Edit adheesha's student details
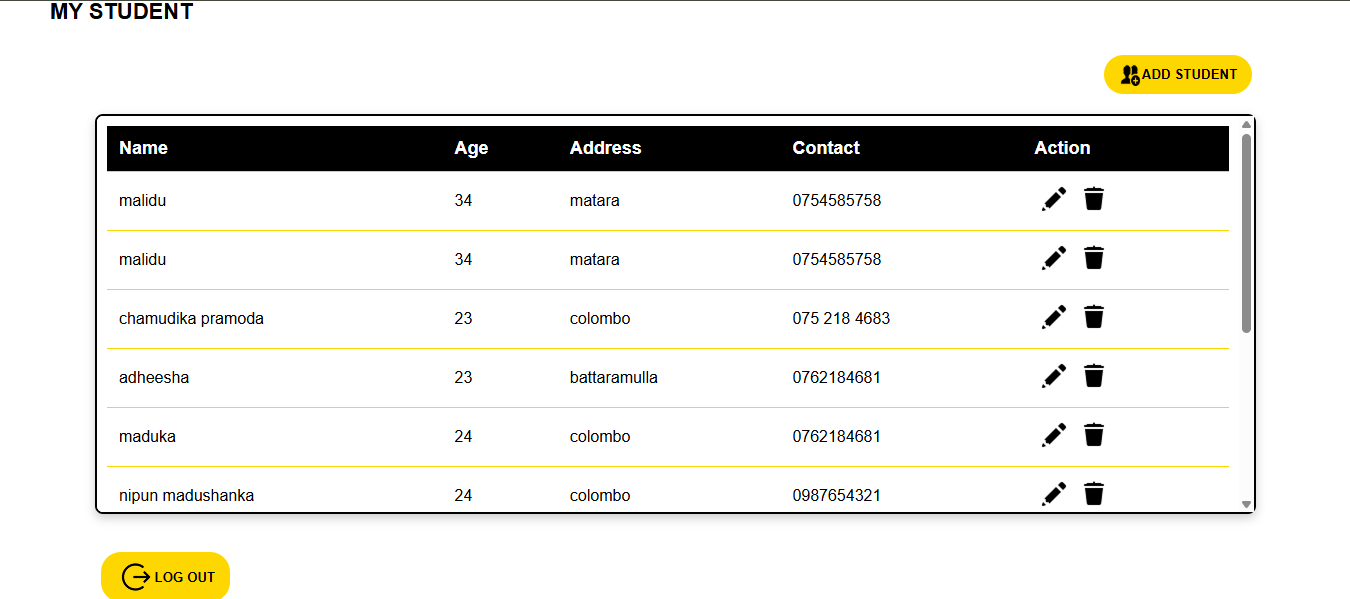Screen dimensions: 1350x599 (1053, 376)
